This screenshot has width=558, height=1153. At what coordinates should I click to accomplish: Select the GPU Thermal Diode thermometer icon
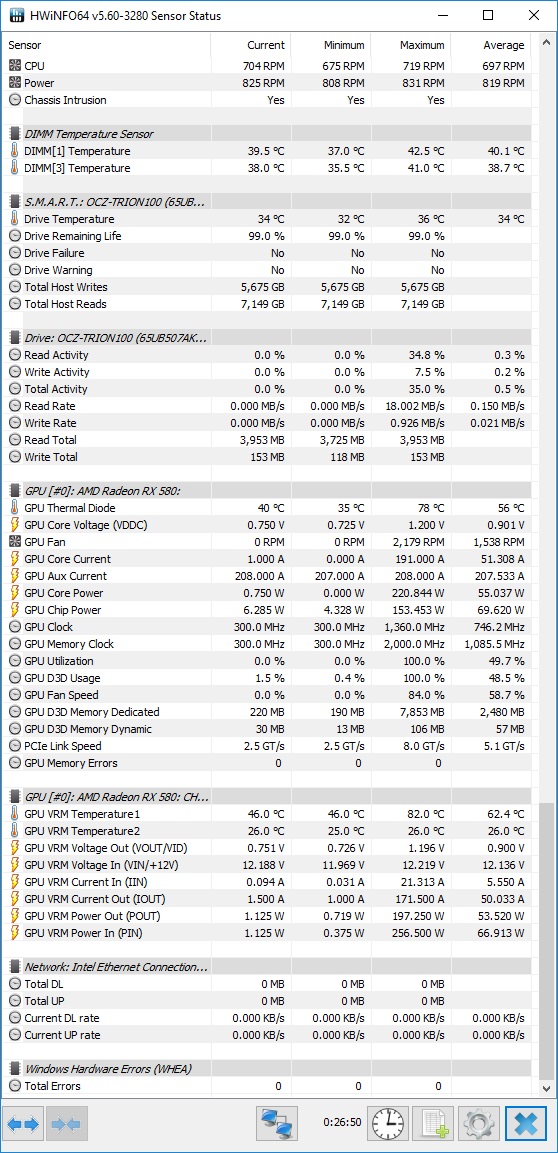[15, 508]
